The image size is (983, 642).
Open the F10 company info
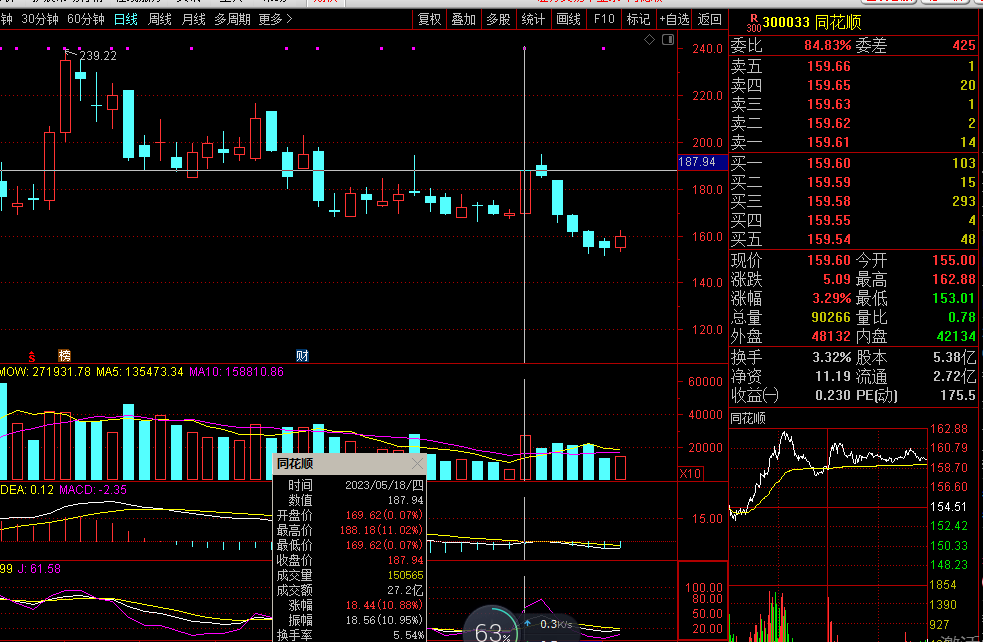[x=604, y=19]
